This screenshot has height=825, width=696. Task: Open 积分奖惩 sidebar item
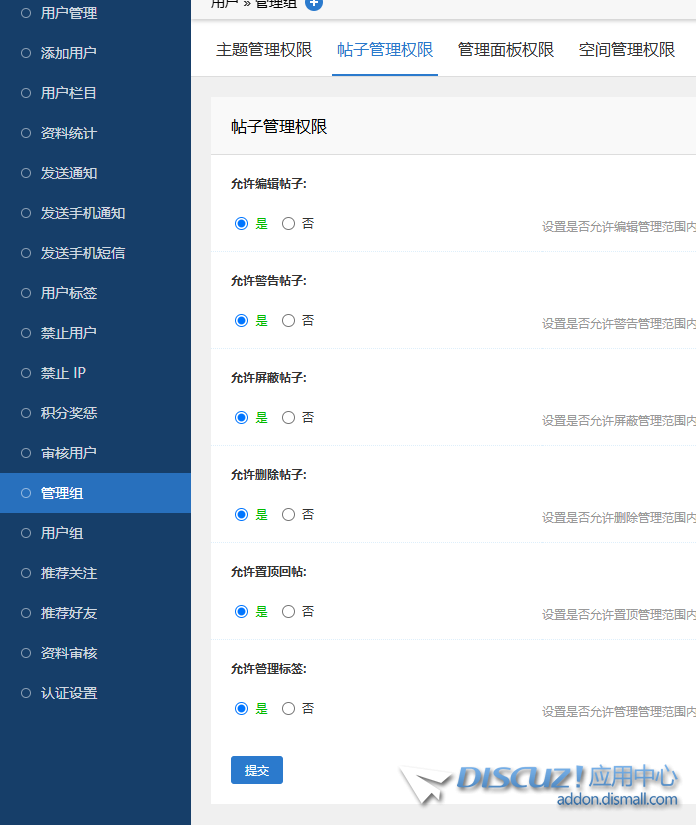(x=69, y=413)
